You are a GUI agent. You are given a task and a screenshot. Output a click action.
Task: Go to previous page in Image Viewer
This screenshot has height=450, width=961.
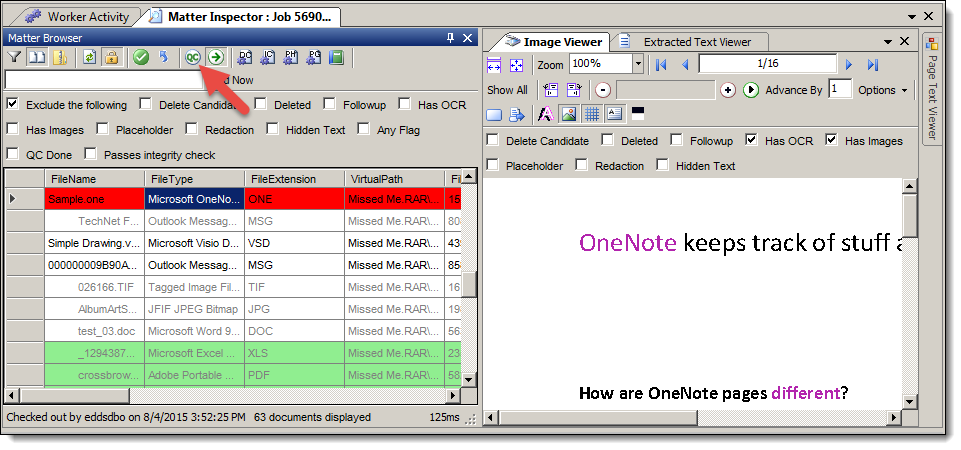click(x=685, y=64)
